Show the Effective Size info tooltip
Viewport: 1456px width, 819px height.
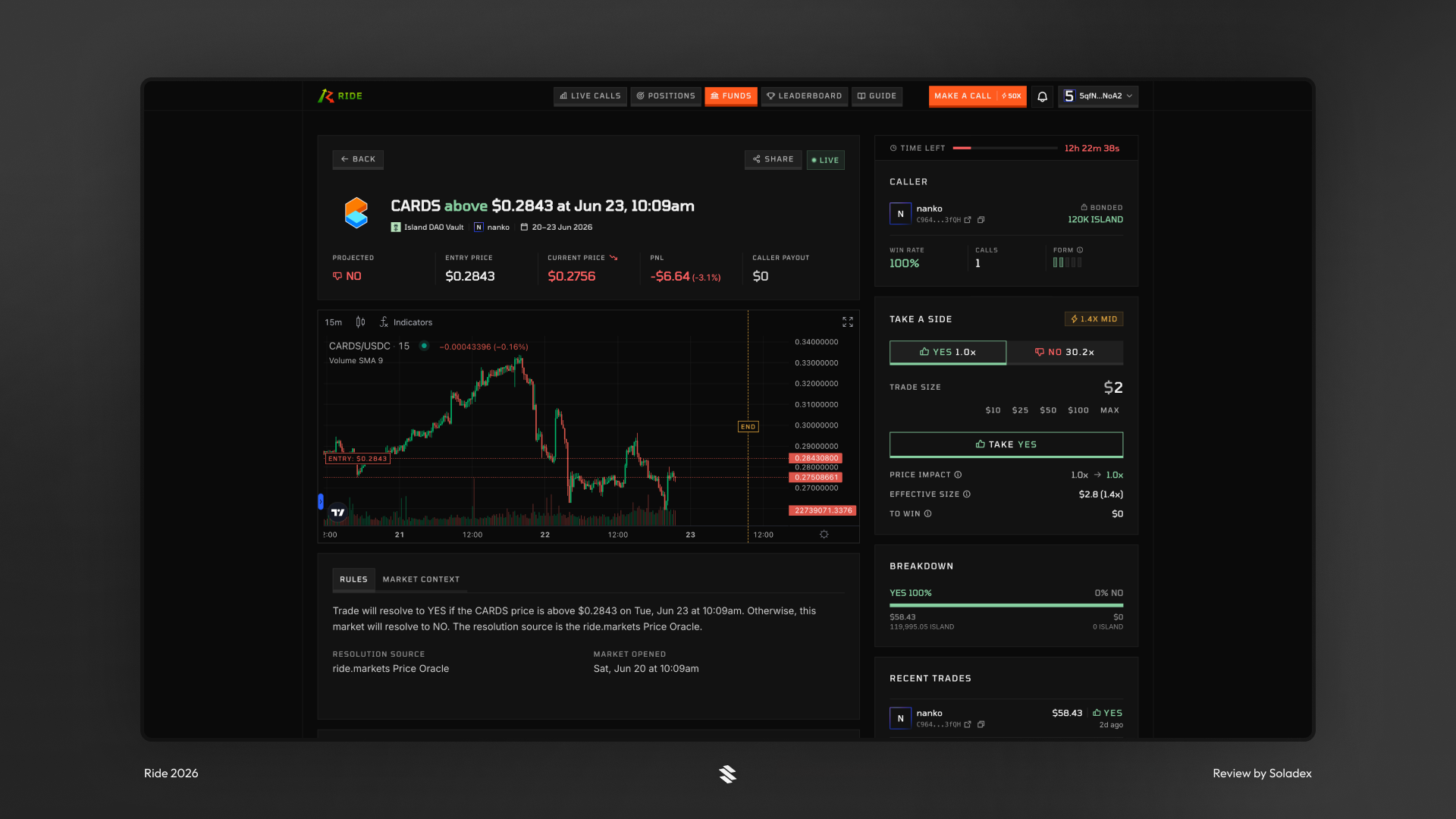(967, 494)
